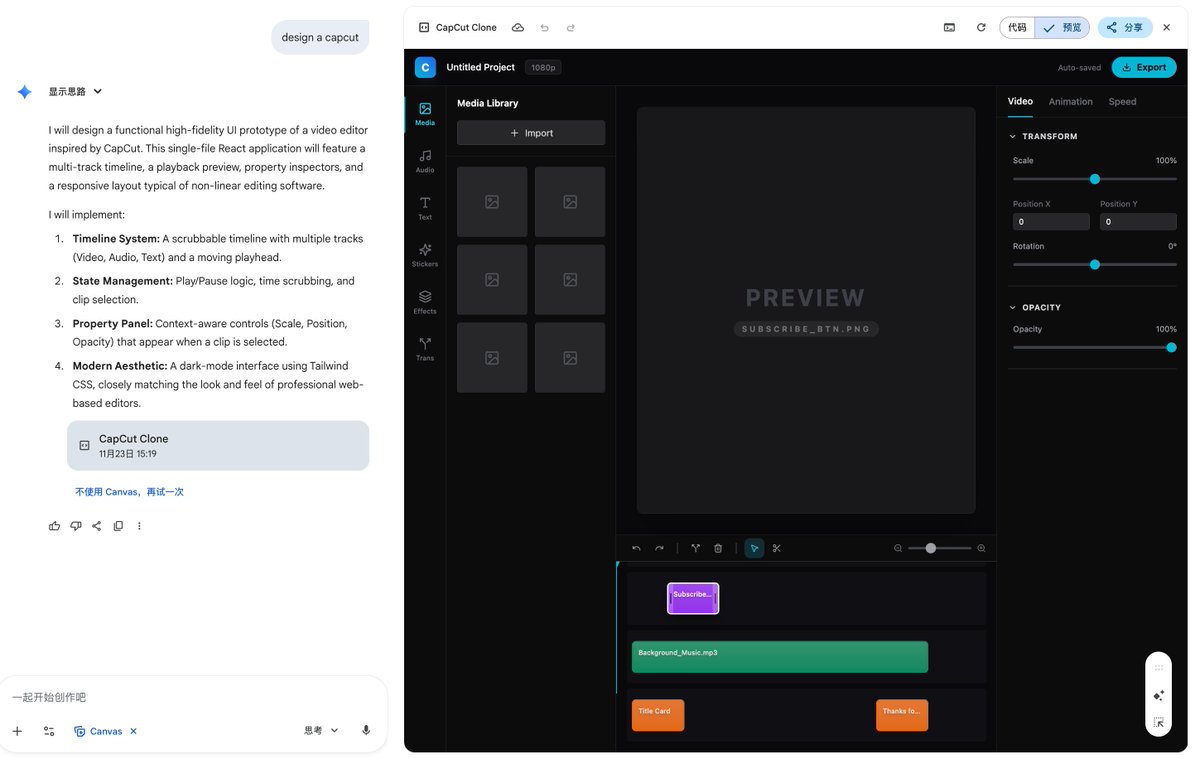The image size is (1200, 759).
Task: Open the Trans transitions panel
Action: click(425, 348)
